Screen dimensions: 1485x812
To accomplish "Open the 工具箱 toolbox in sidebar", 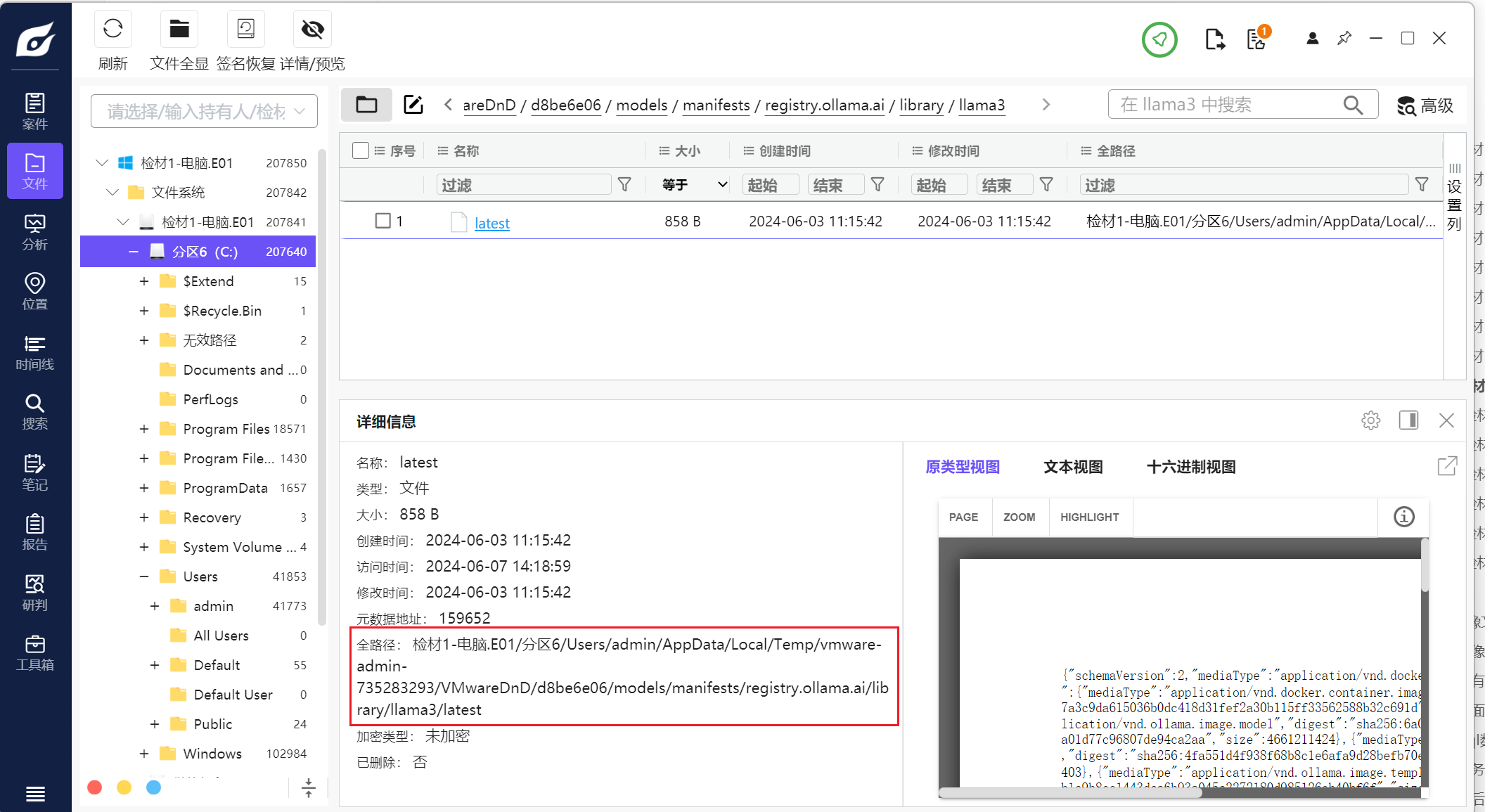I will tap(34, 652).
